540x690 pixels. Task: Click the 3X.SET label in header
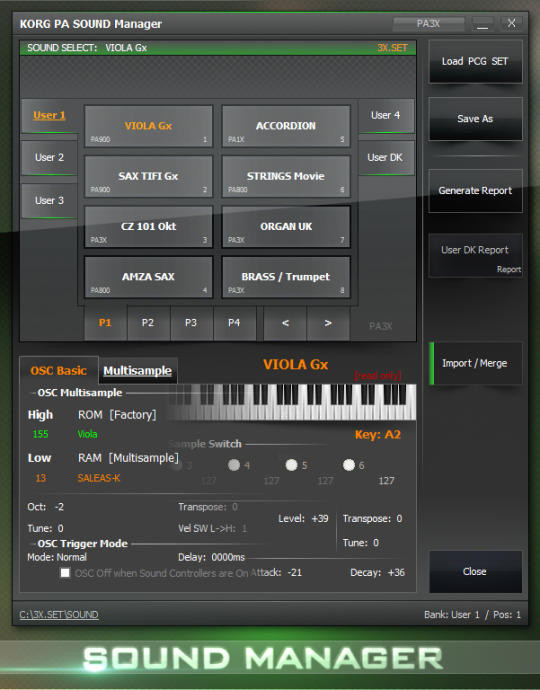(x=393, y=48)
